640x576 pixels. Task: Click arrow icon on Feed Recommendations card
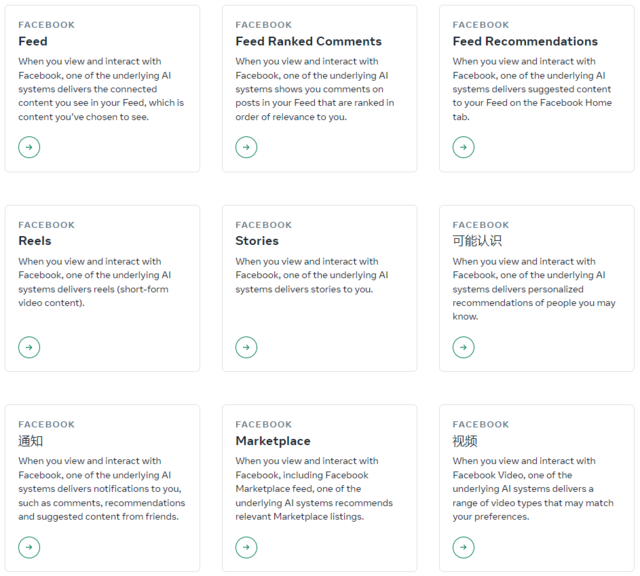pos(463,147)
